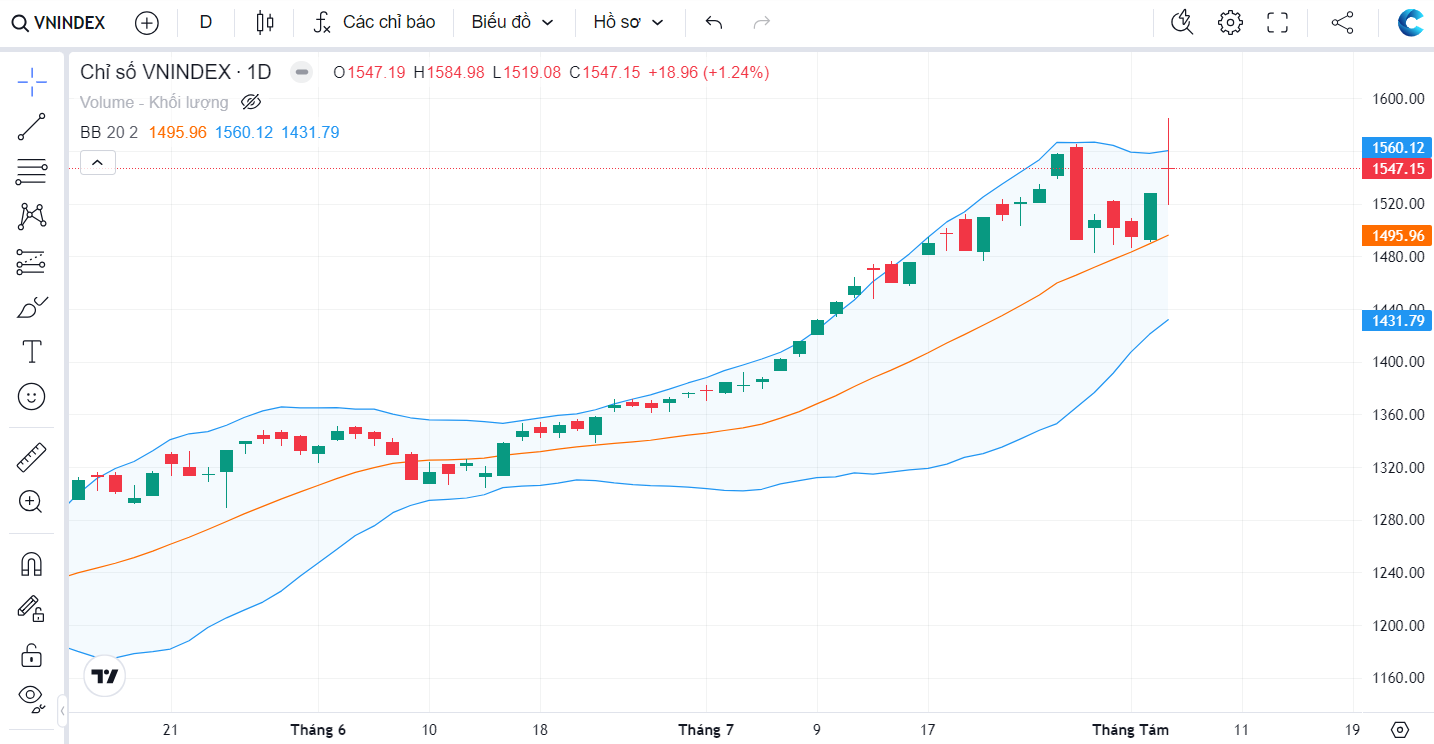Open Các chỉ báo indicators menu
Viewport: 1434px width, 744px height.
[x=374, y=22]
